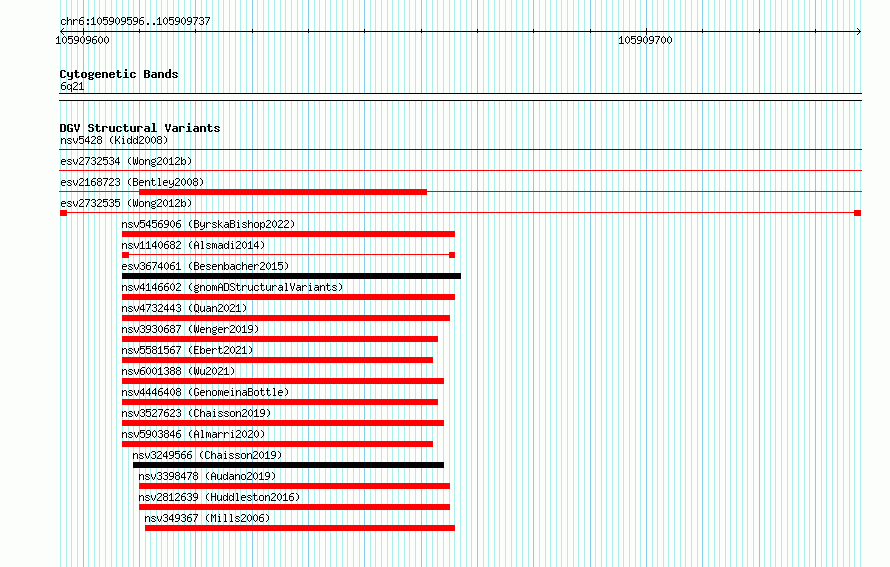Click the nsv3249566 (Chaisson2019) label

pyautogui.click(x=207, y=455)
